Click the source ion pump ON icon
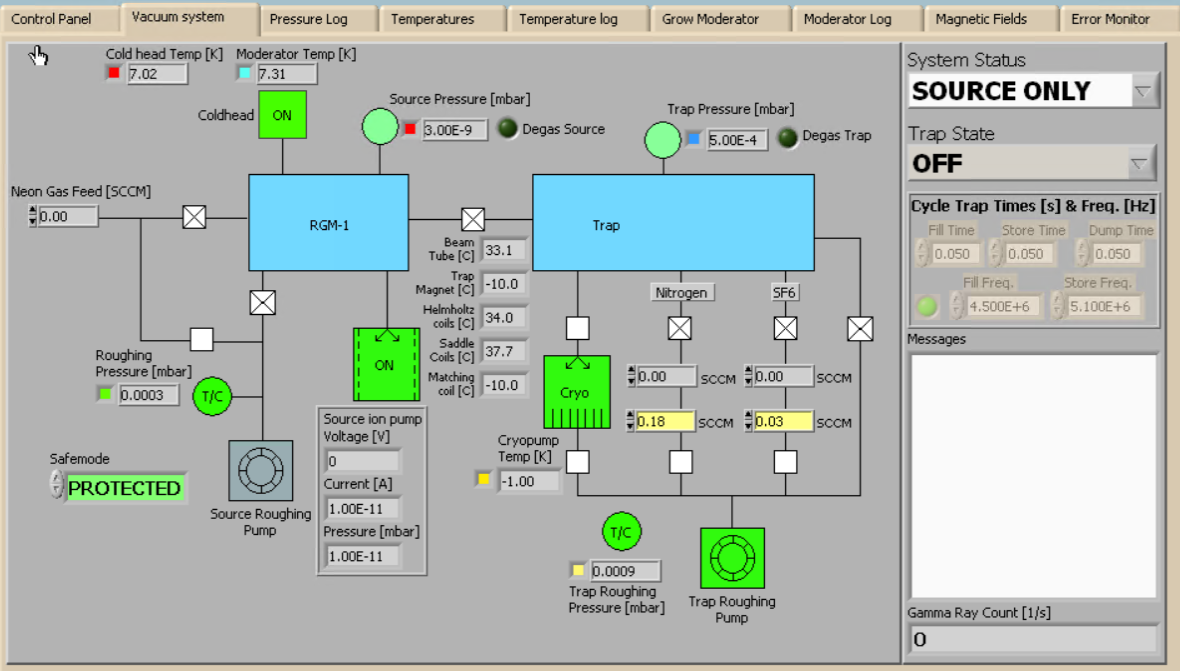1180x671 pixels. [x=385, y=364]
